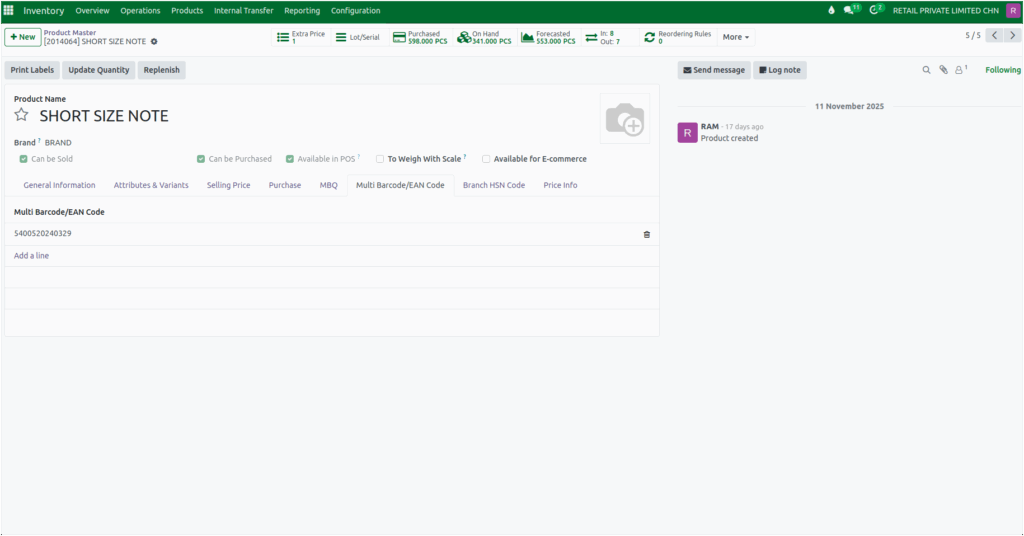Expand the More dropdown
The image size is (1024, 536).
point(736,37)
